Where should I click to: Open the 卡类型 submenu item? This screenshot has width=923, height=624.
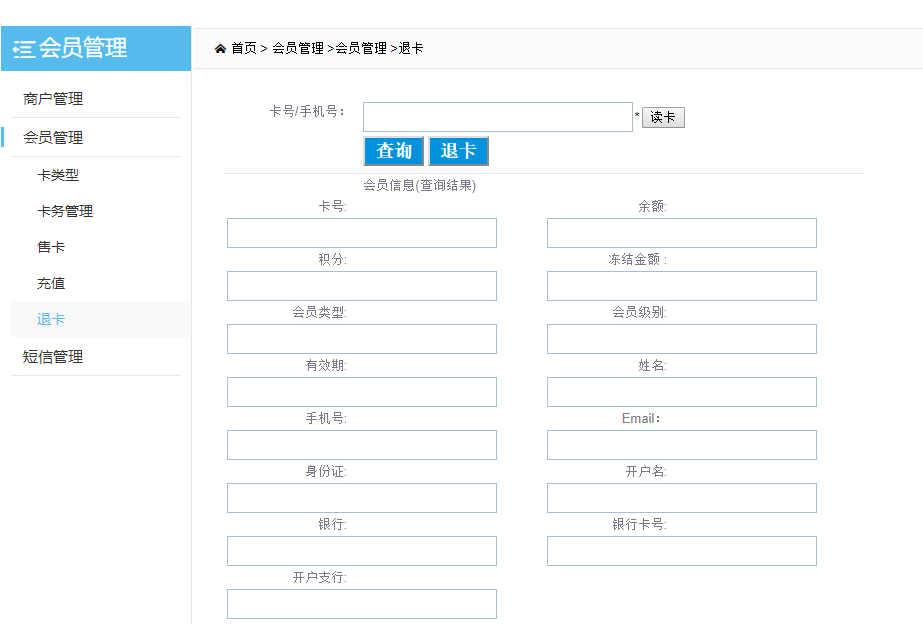58,175
